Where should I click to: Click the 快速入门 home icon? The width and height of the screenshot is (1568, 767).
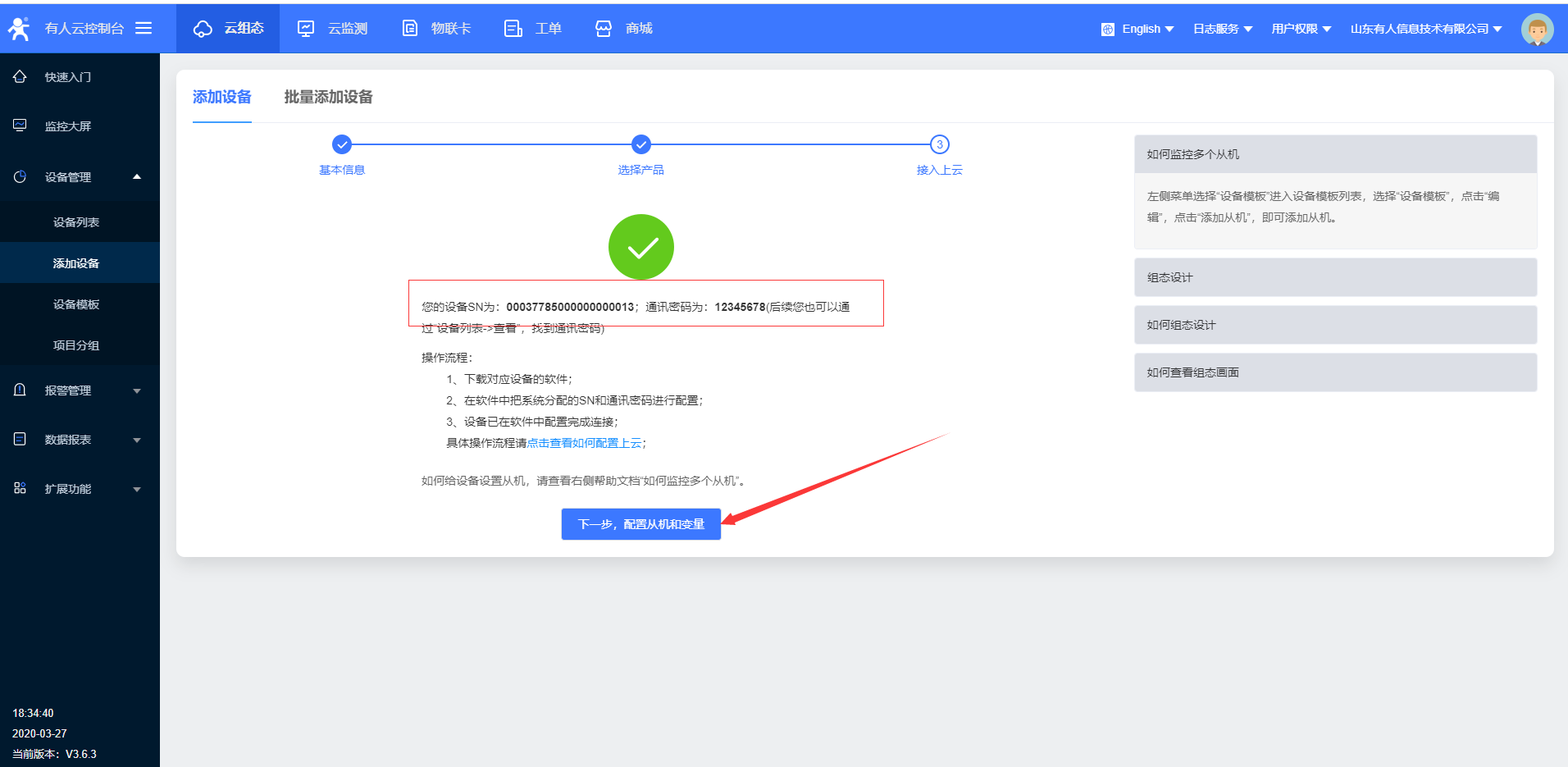pos(21,77)
